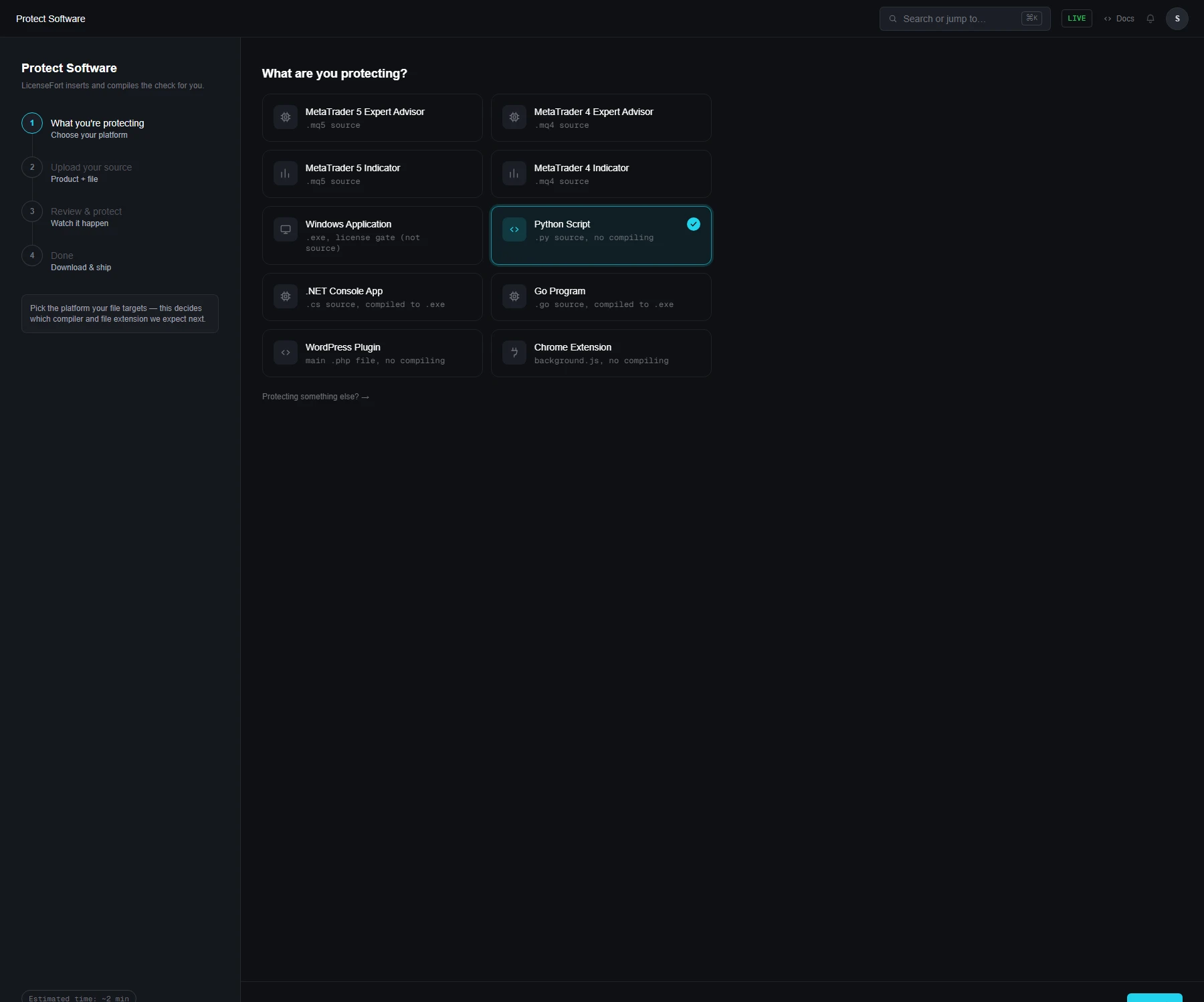The width and height of the screenshot is (1204, 1002).
Task: Open the "Review & protect" step
Action: tap(86, 211)
